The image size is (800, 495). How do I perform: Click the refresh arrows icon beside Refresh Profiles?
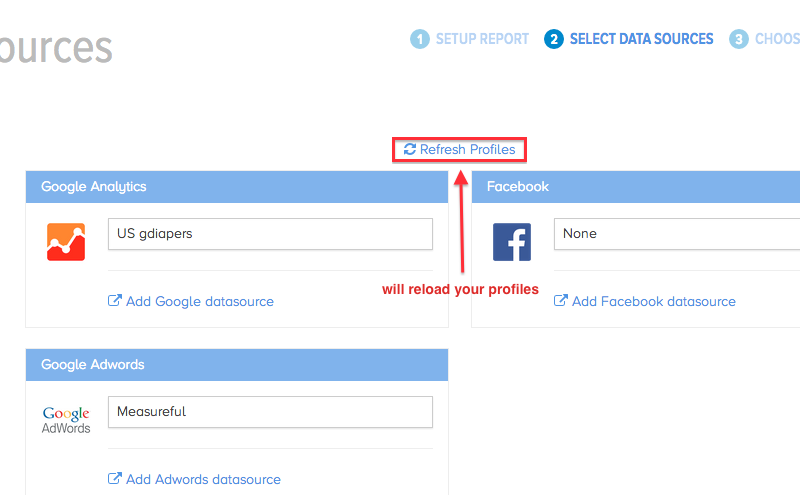coord(410,150)
